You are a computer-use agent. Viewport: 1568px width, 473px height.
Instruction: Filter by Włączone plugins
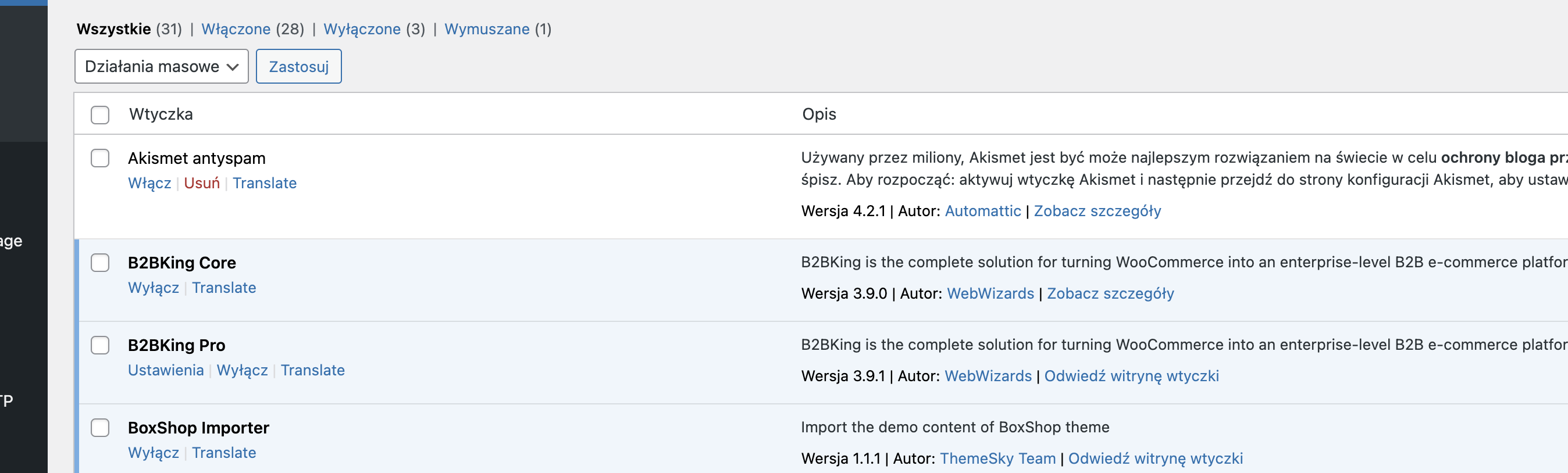click(x=236, y=29)
